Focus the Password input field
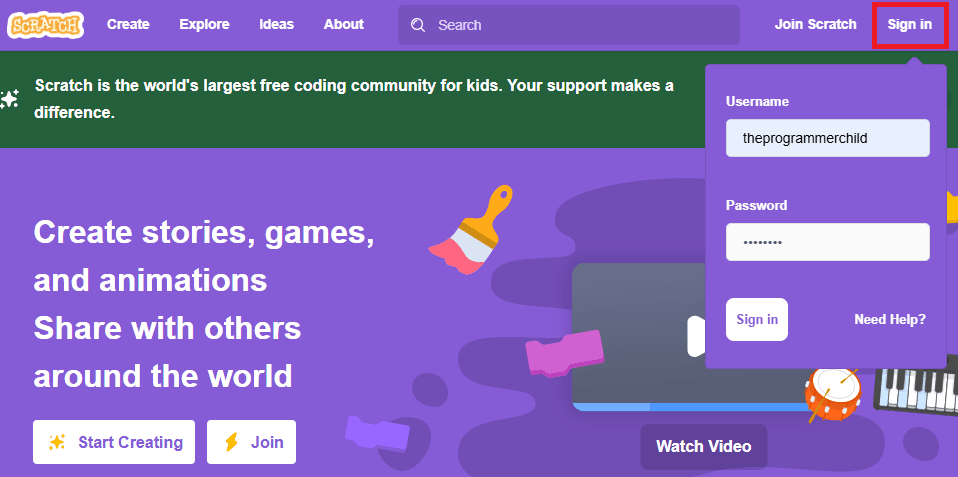958x477 pixels. [x=828, y=242]
